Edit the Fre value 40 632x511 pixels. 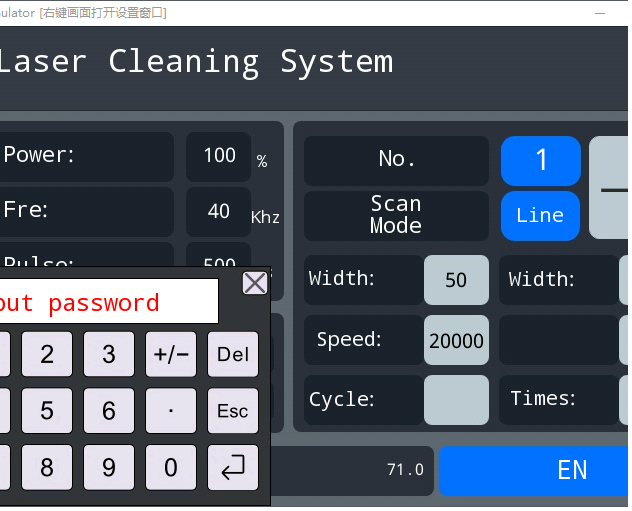click(x=219, y=212)
